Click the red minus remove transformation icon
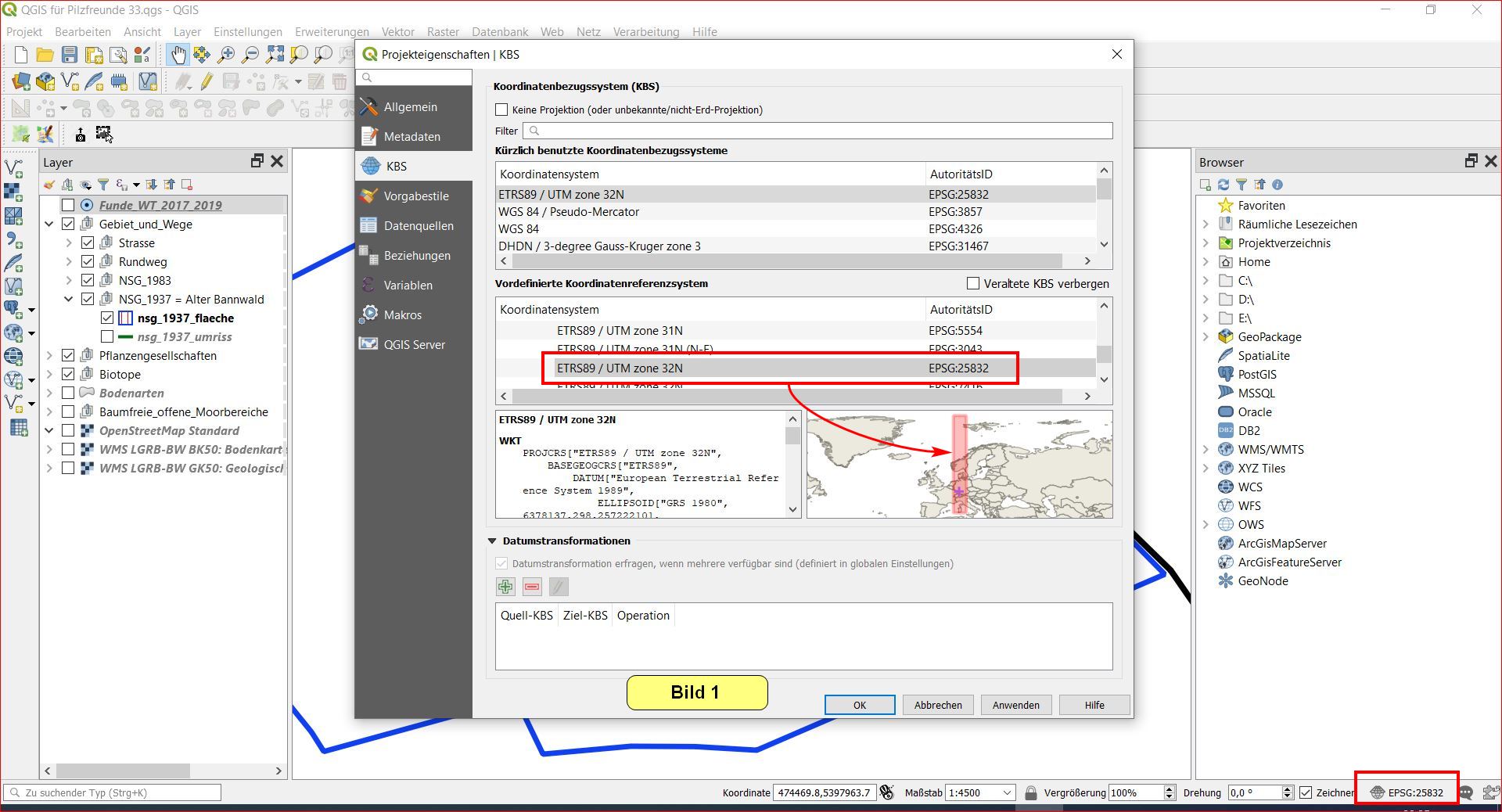1502x812 pixels. [x=532, y=587]
